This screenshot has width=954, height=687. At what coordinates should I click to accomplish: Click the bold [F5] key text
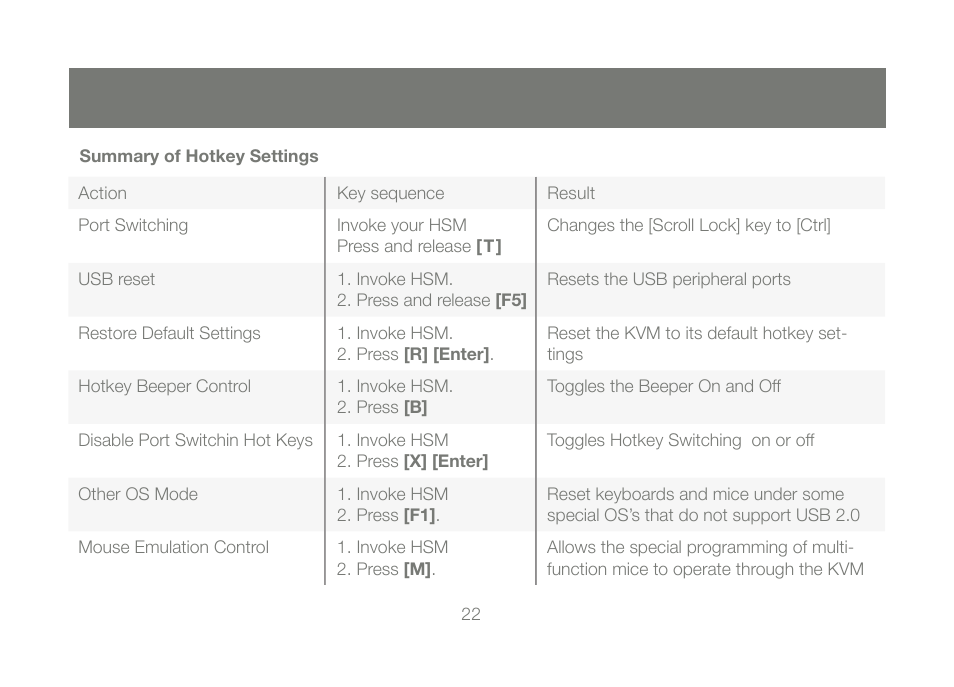tap(511, 301)
